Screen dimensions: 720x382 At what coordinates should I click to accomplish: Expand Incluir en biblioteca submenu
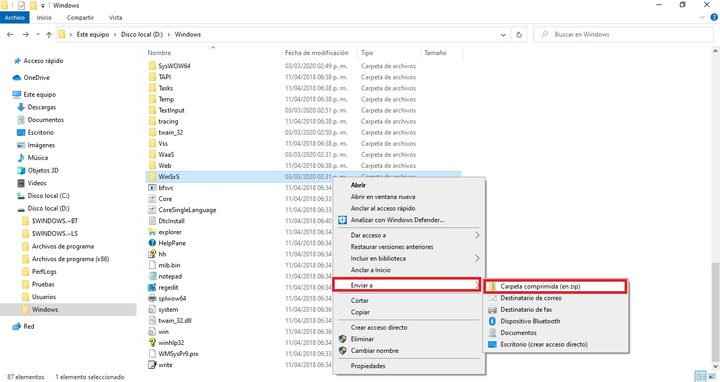click(477, 258)
